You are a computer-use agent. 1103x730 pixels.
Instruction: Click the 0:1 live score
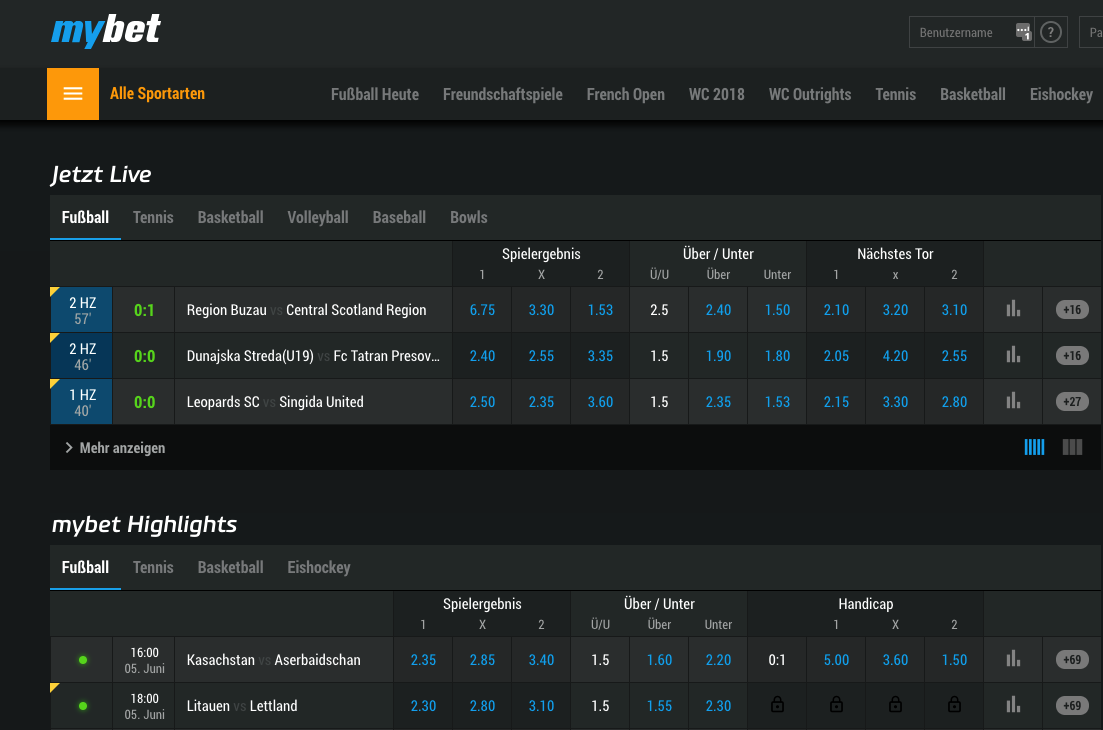(144, 310)
